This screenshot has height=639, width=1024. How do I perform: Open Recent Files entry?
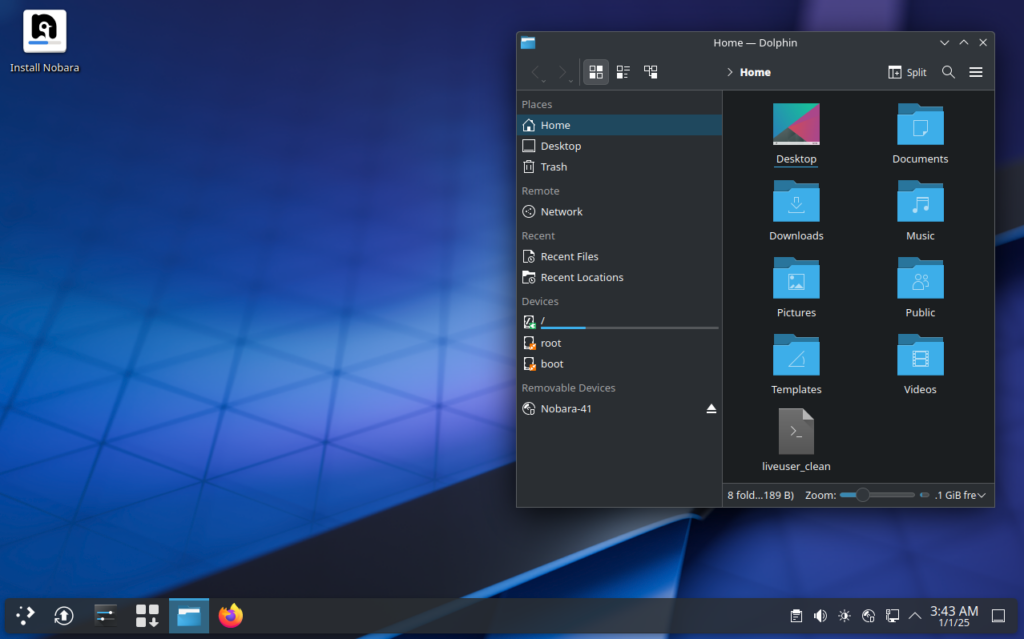pos(619,256)
